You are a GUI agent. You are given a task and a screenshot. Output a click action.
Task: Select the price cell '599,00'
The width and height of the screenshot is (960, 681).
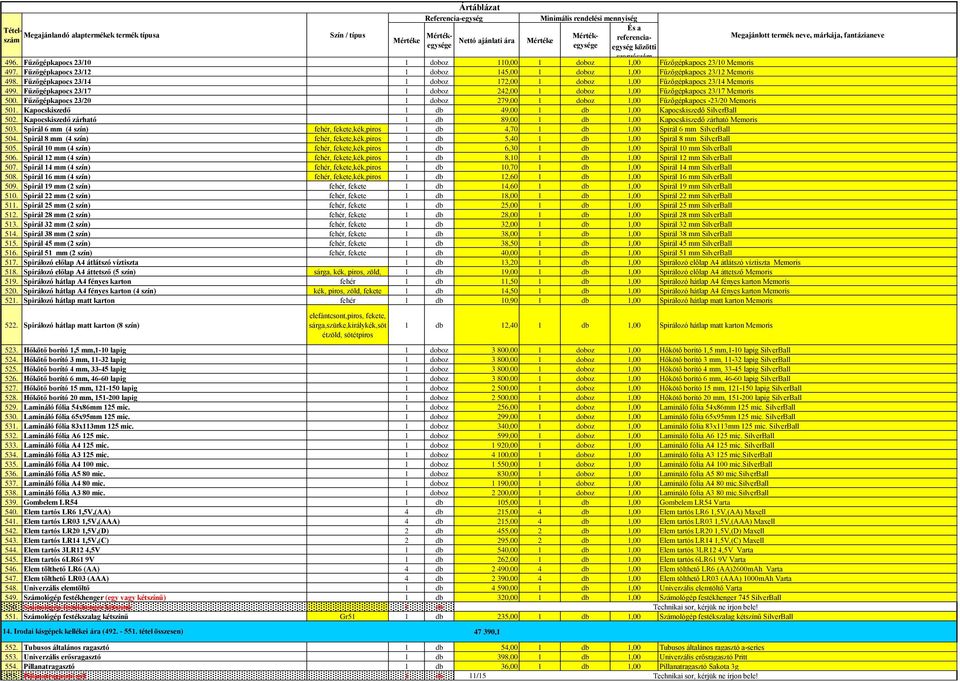(x=487, y=436)
